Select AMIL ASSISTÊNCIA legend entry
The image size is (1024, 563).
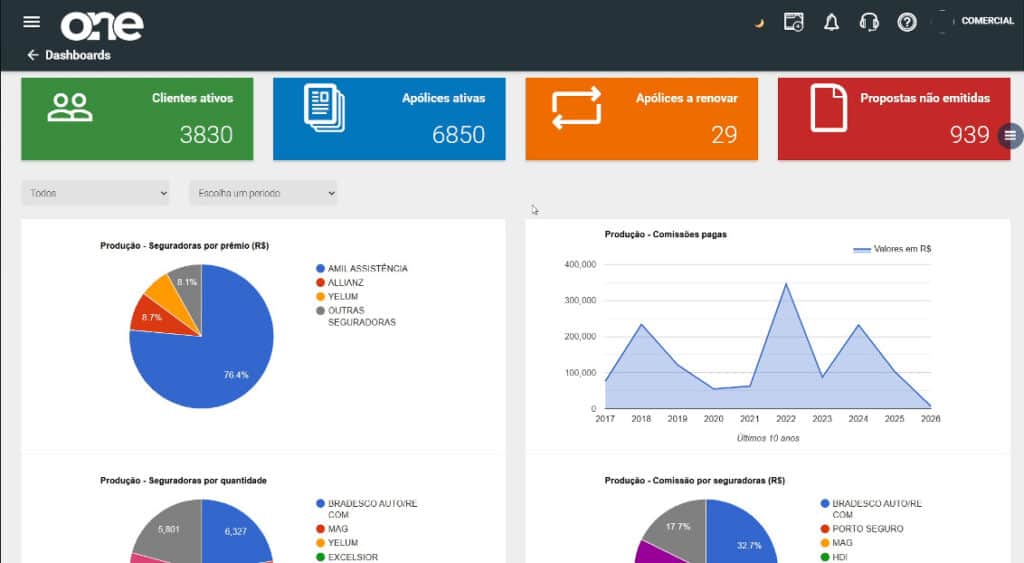click(362, 268)
